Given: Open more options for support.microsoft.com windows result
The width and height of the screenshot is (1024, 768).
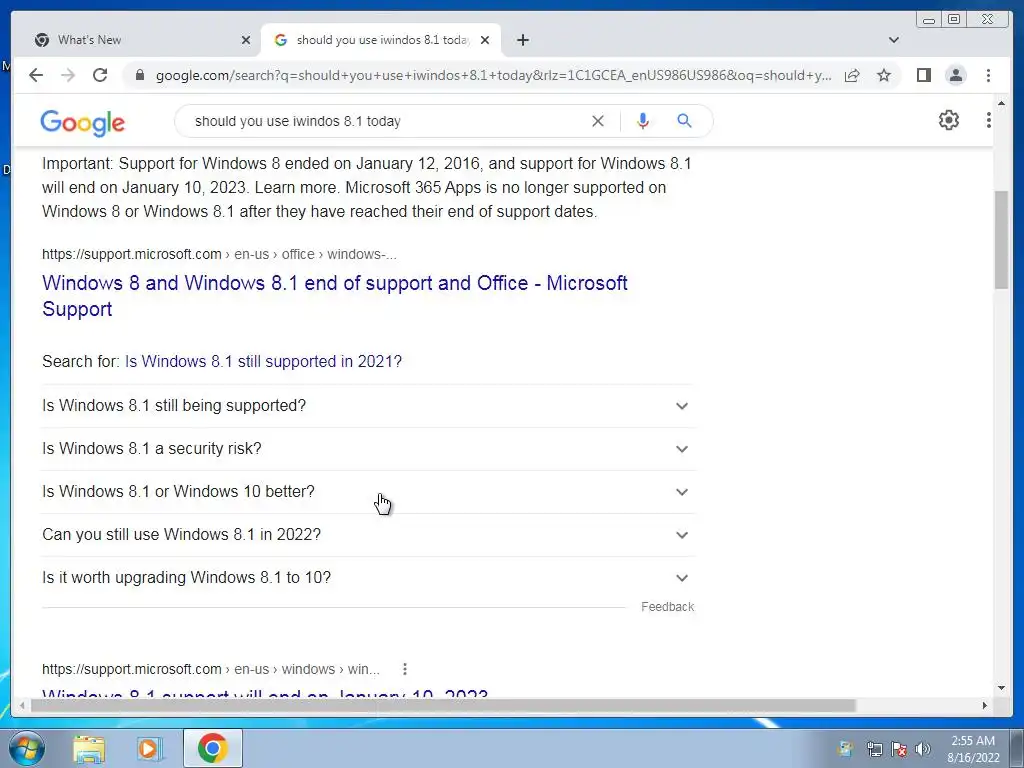Looking at the screenshot, I should coord(405,669).
